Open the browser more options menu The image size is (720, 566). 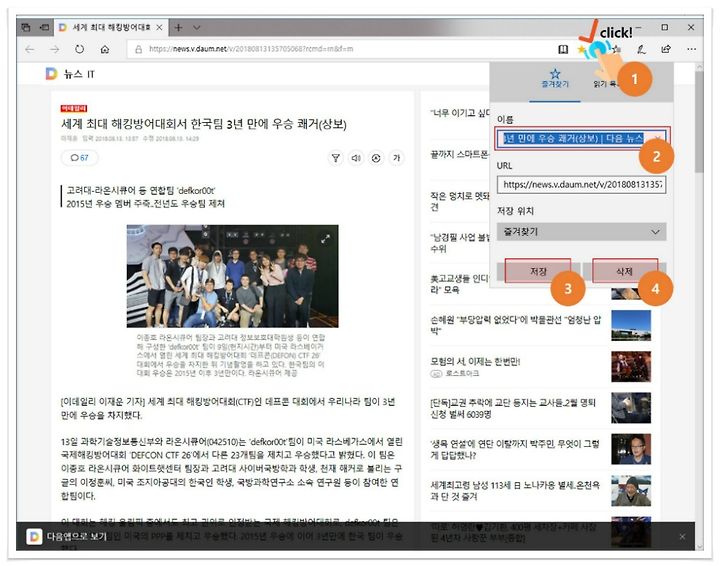tap(691, 49)
